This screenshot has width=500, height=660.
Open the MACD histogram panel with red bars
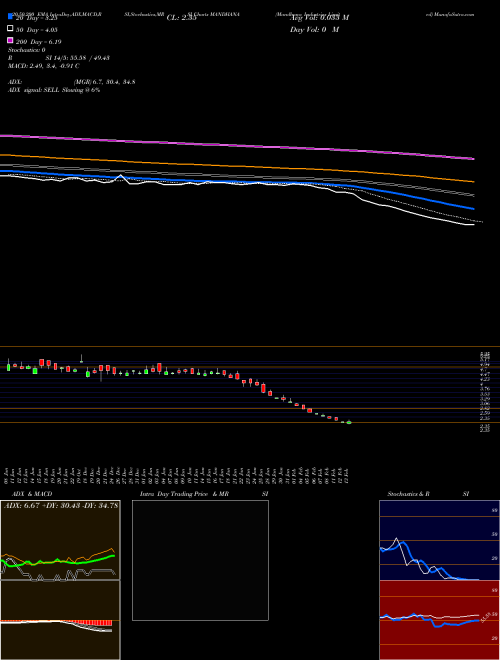(60, 620)
